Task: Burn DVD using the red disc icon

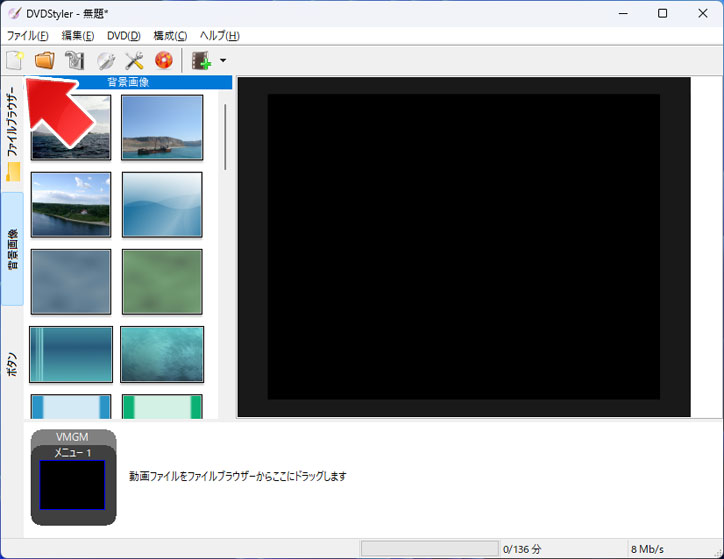Action: (x=164, y=60)
